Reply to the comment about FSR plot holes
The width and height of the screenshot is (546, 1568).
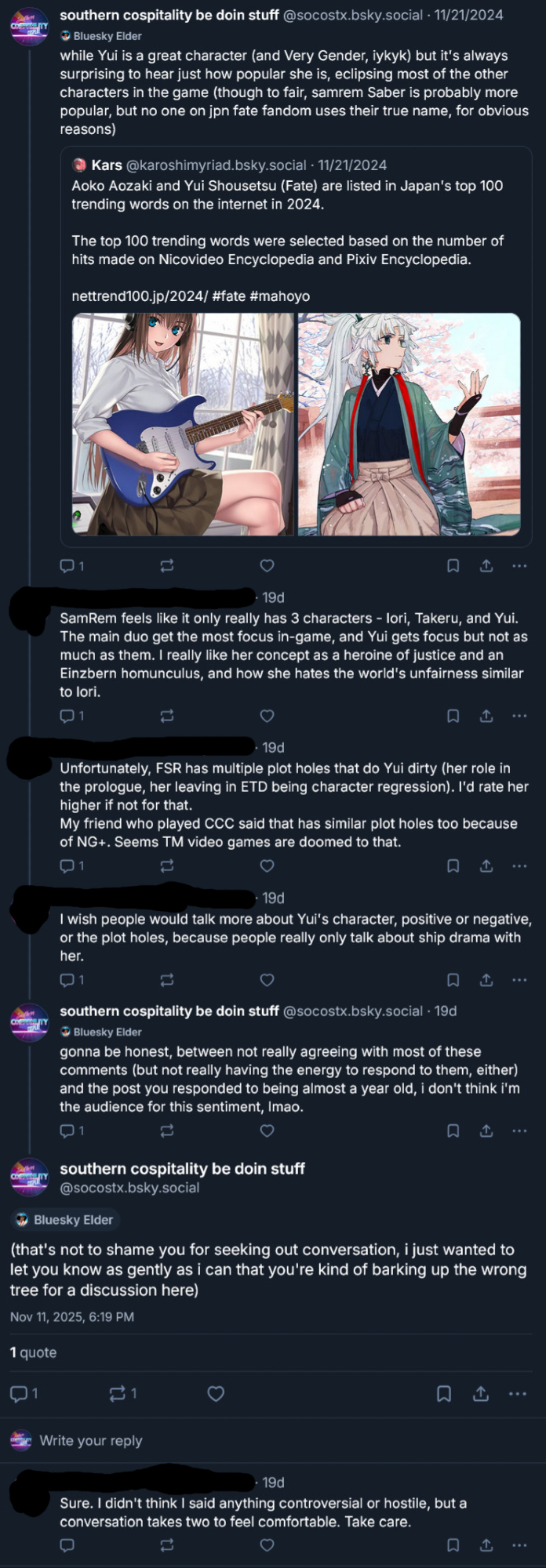(x=67, y=866)
